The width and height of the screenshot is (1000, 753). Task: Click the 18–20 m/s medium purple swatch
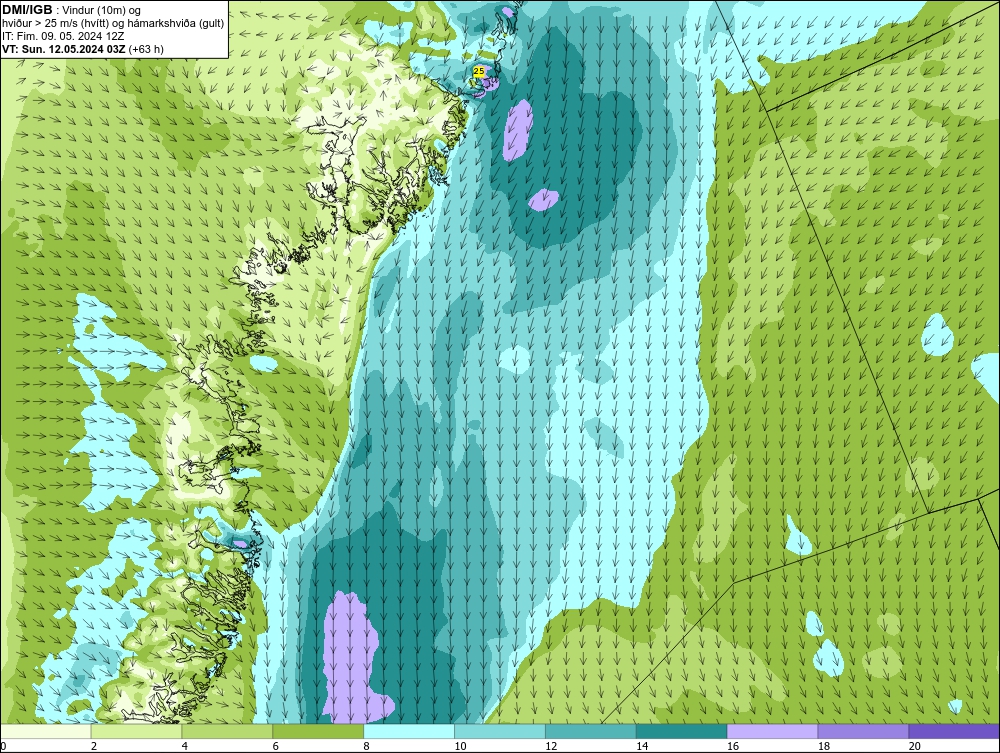[x=864, y=731]
